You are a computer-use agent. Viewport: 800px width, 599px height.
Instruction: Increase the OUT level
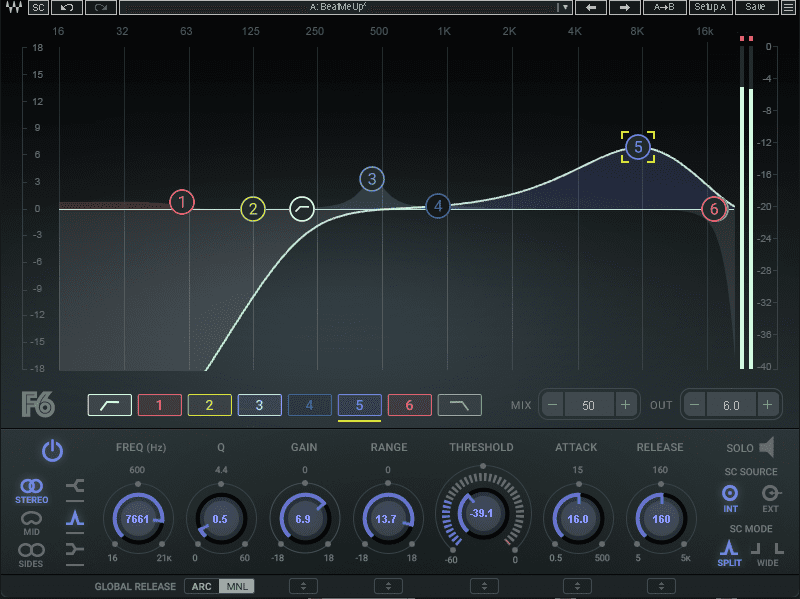click(x=767, y=405)
